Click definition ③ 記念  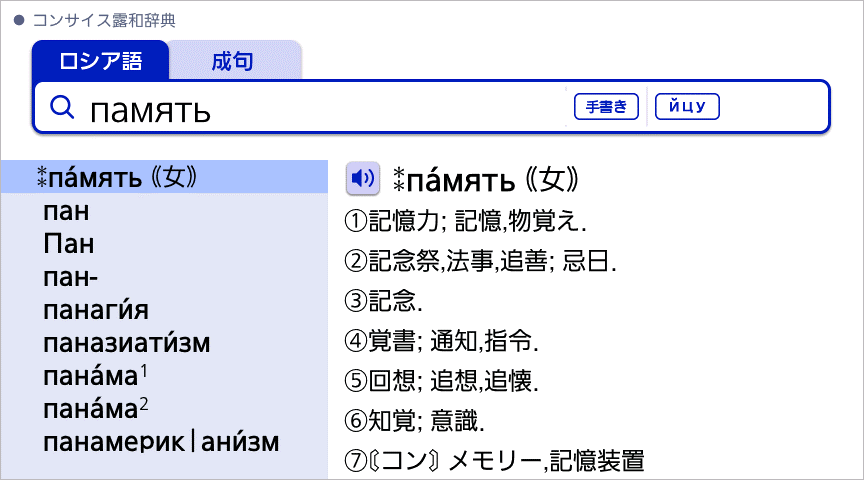[x=384, y=301]
